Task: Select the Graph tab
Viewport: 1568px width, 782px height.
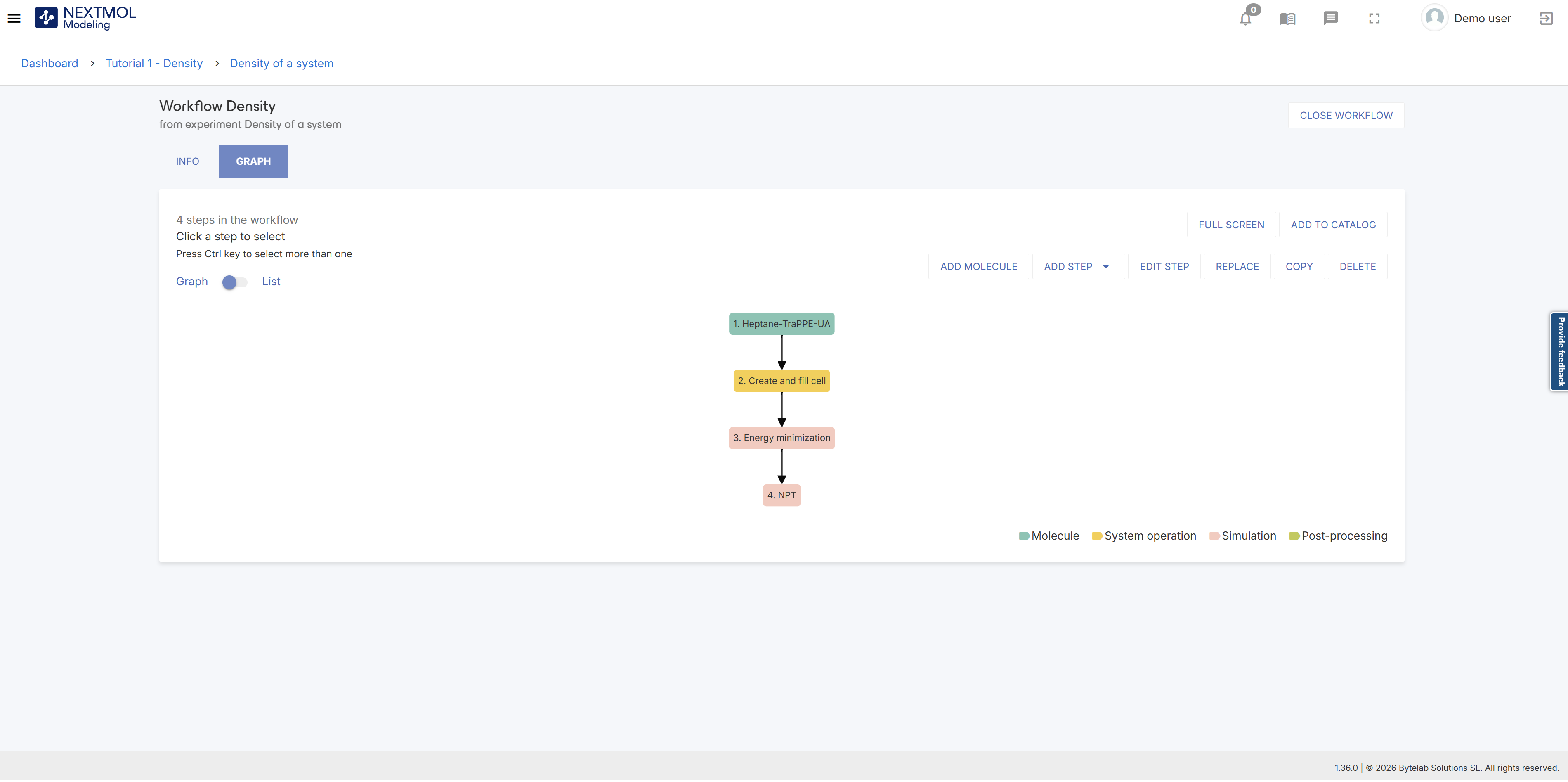Action: [x=253, y=161]
